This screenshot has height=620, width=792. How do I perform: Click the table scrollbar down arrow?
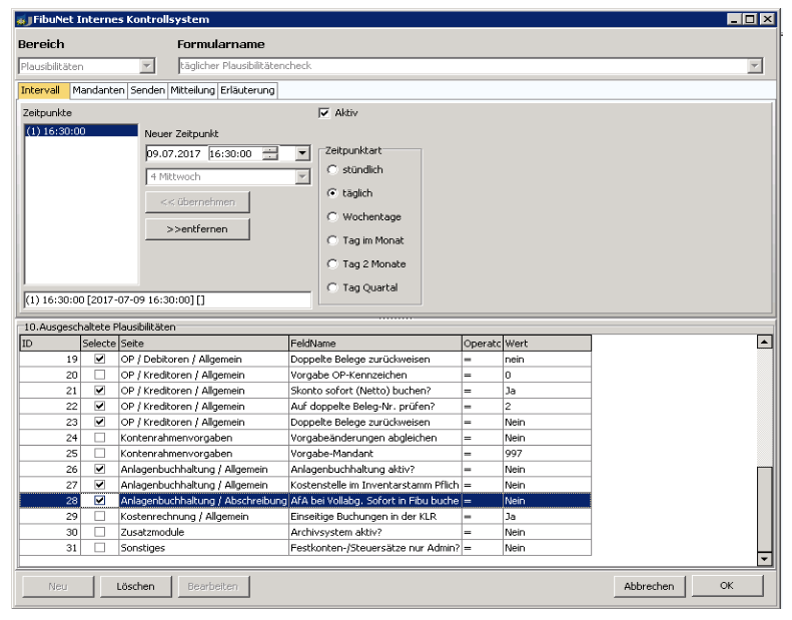(764, 558)
